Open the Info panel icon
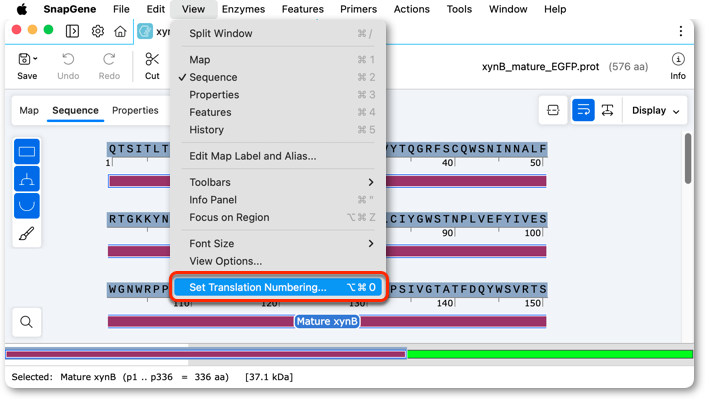 pos(678,59)
